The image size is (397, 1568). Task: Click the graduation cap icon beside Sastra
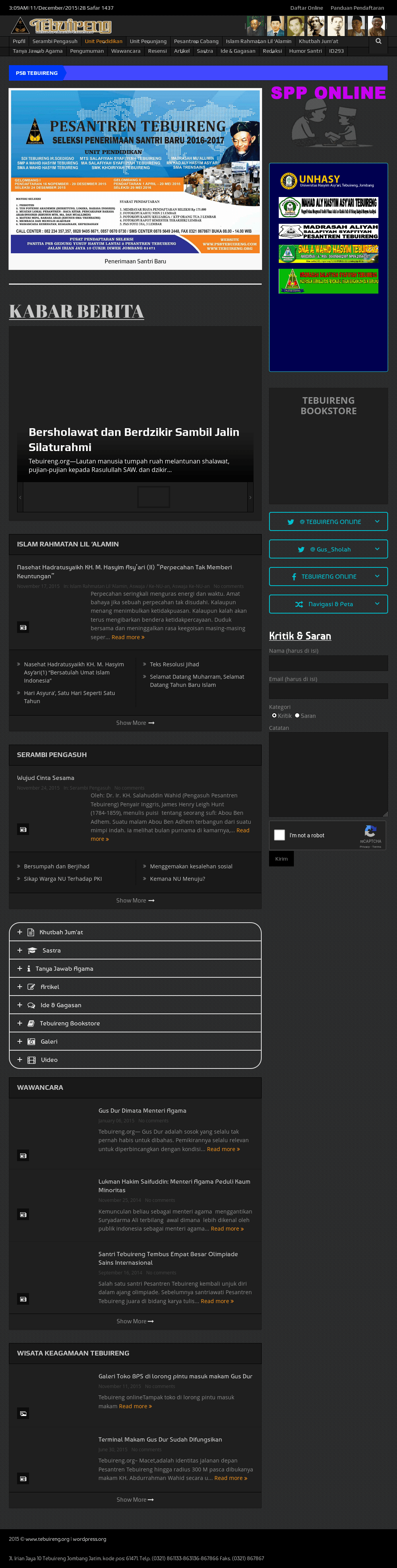coord(32,950)
